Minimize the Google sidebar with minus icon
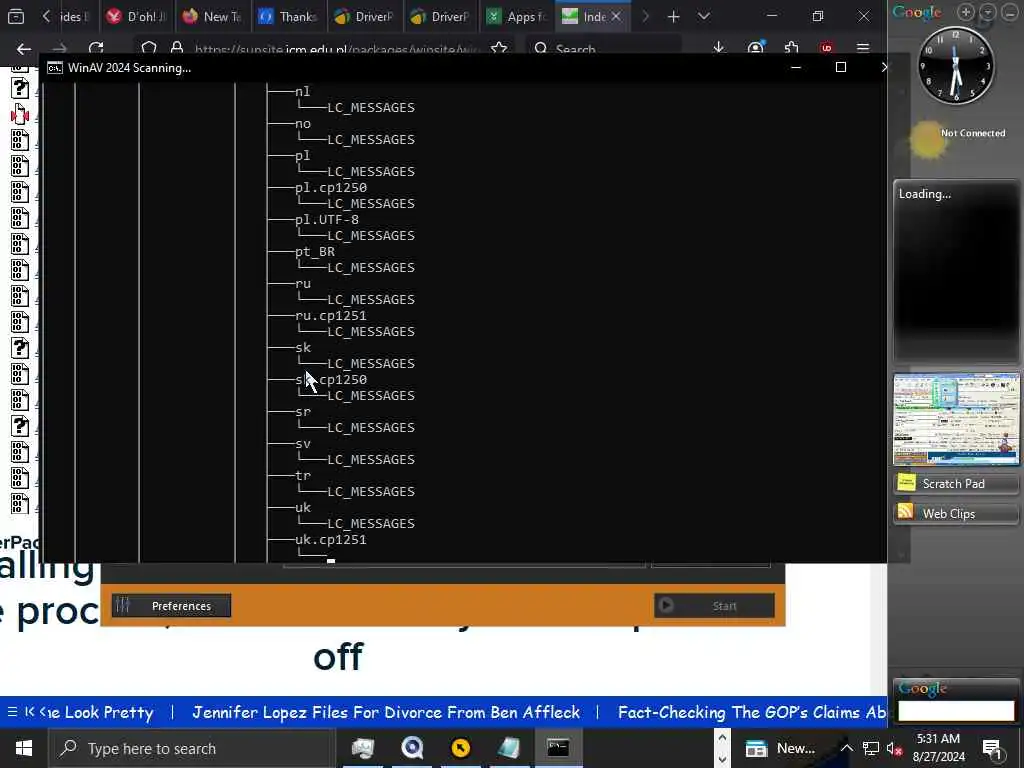Image resolution: width=1024 pixels, height=768 pixels. [x=1010, y=12]
